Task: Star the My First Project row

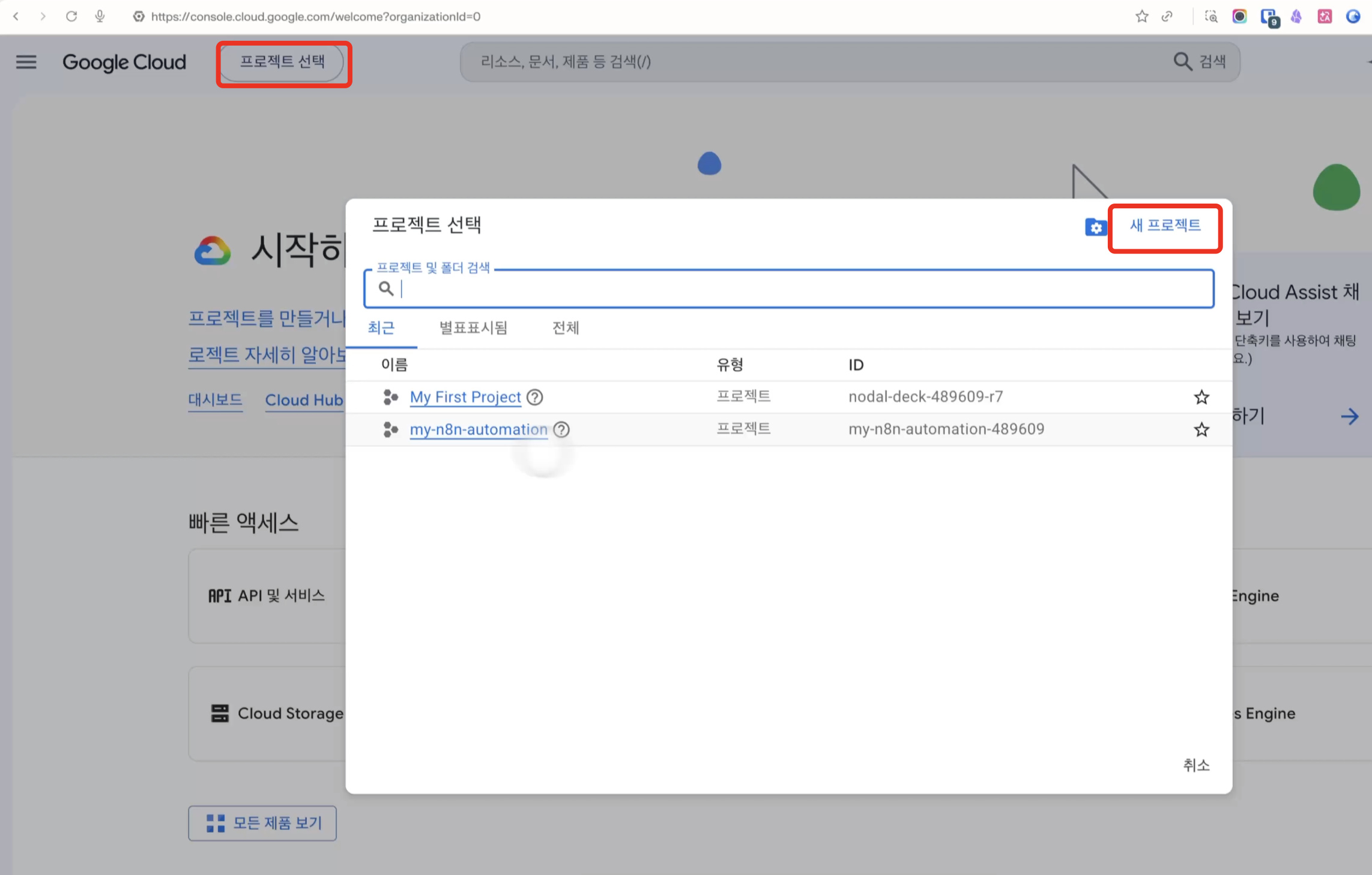Action: click(1201, 397)
